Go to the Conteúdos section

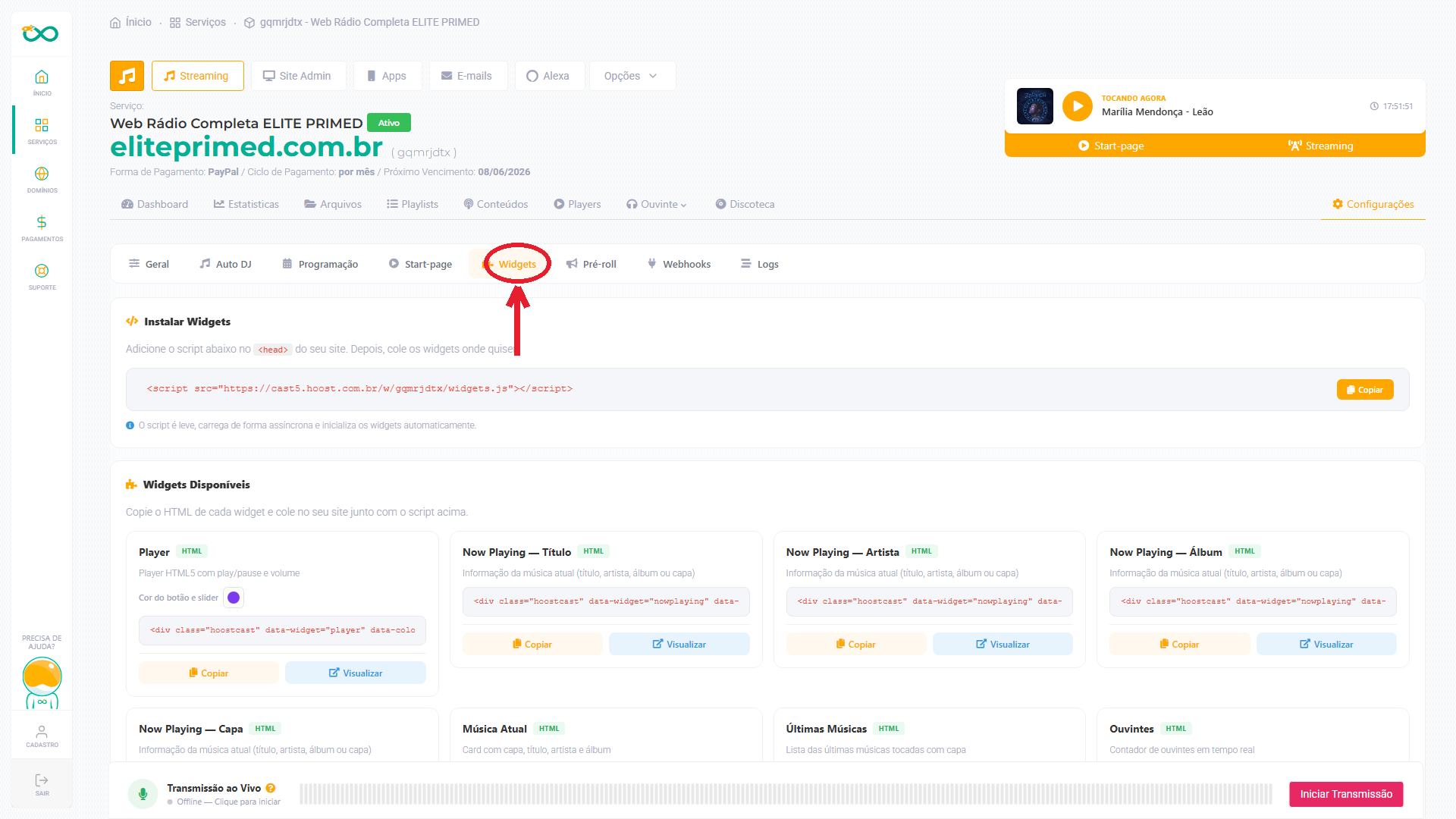(496, 204)
